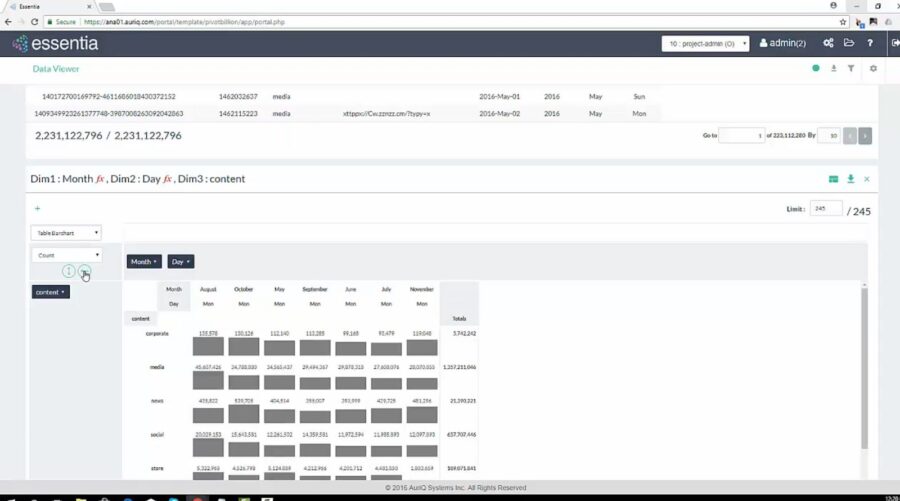Screen dimensions: 900x501
Task: Open the Month dimension dropdown
Action: click(144, 262)
